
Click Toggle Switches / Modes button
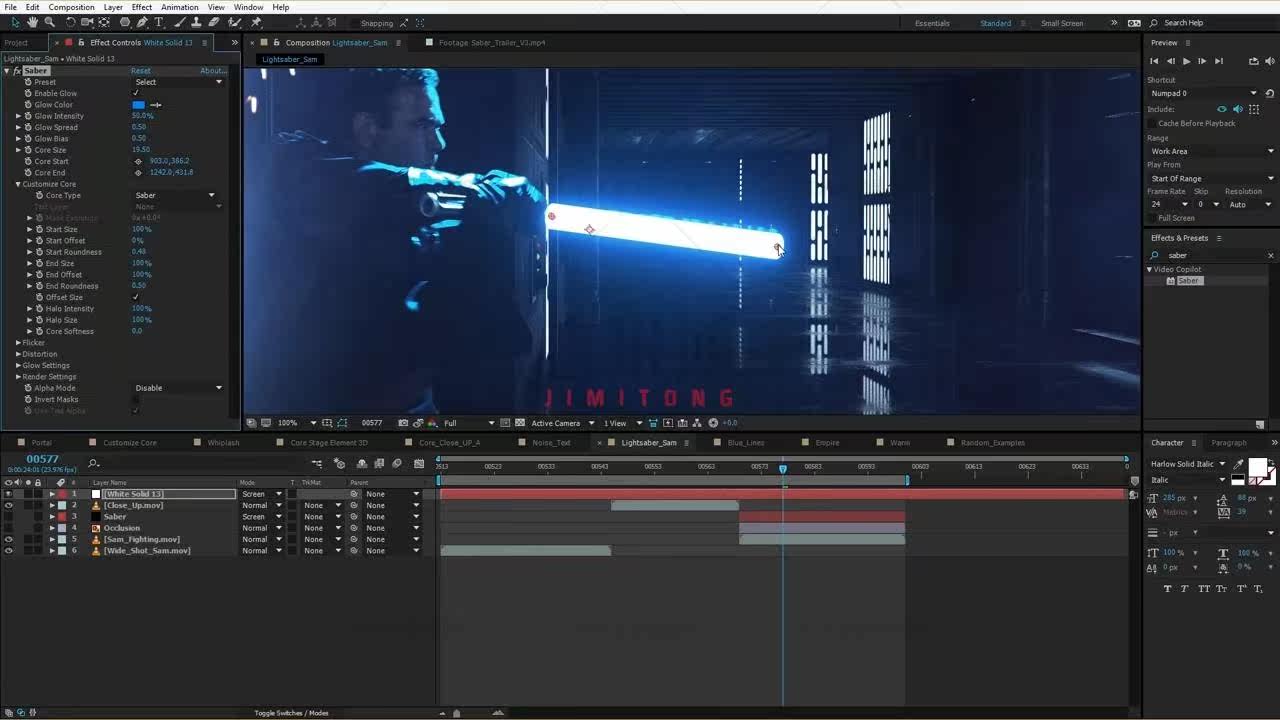(x=291, y=713)
